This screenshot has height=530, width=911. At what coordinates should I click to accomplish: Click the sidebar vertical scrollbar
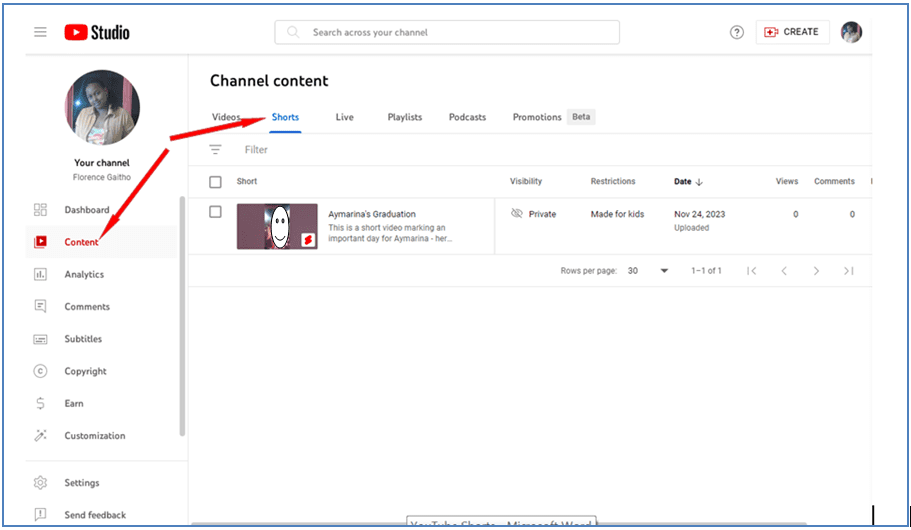pyautogui.click(x=182, y=316)
